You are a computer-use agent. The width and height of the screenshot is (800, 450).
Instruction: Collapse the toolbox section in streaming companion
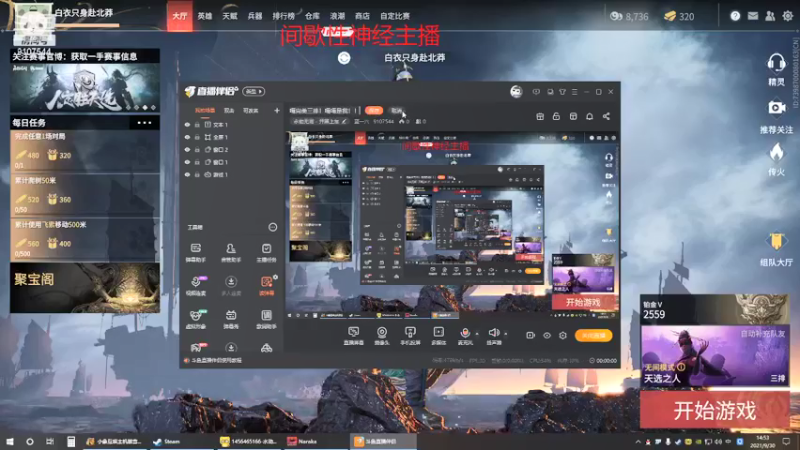pyautogui.click(x=272, y=227)
